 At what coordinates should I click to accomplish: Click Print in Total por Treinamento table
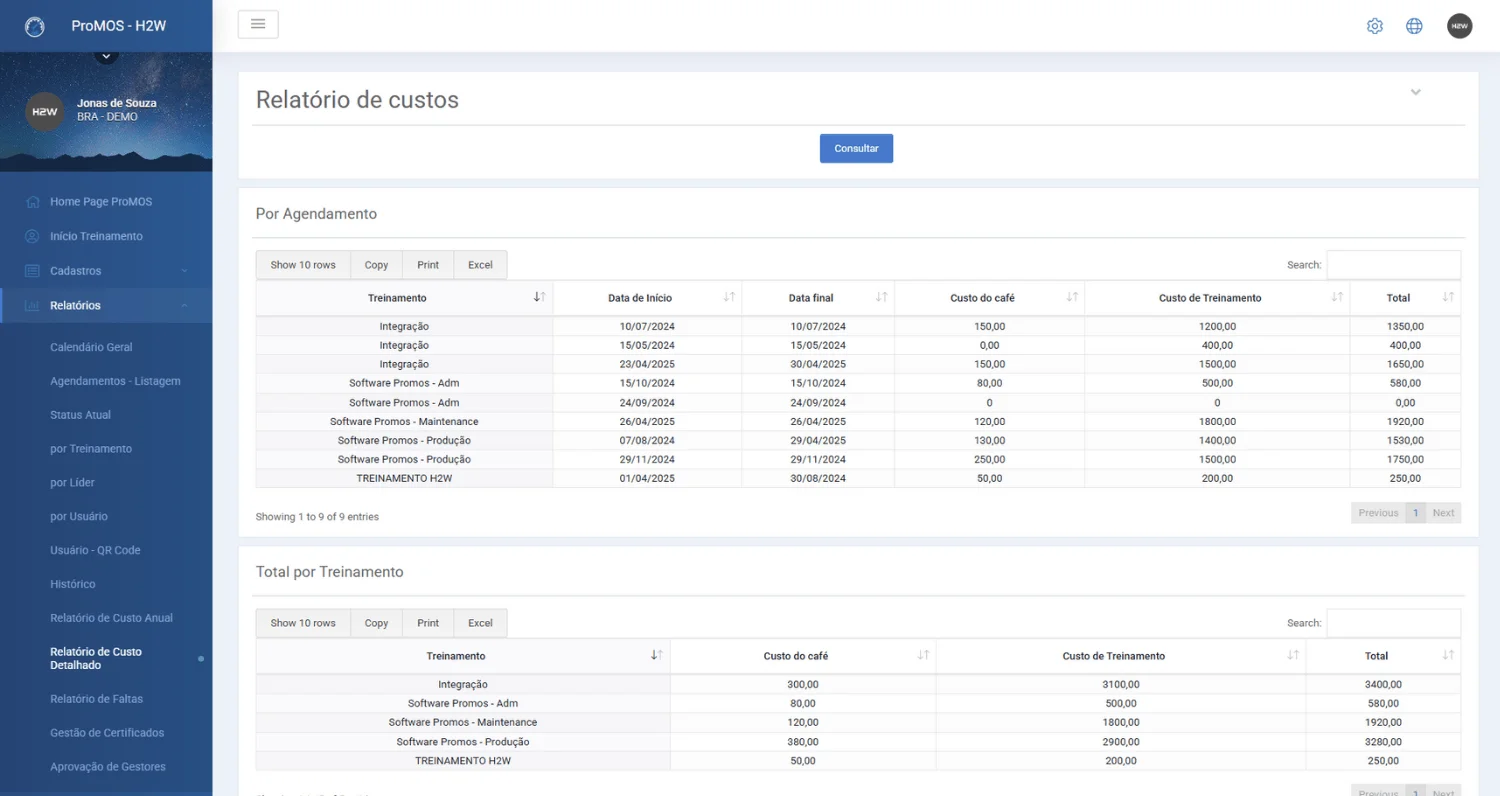tap(428, 623)
